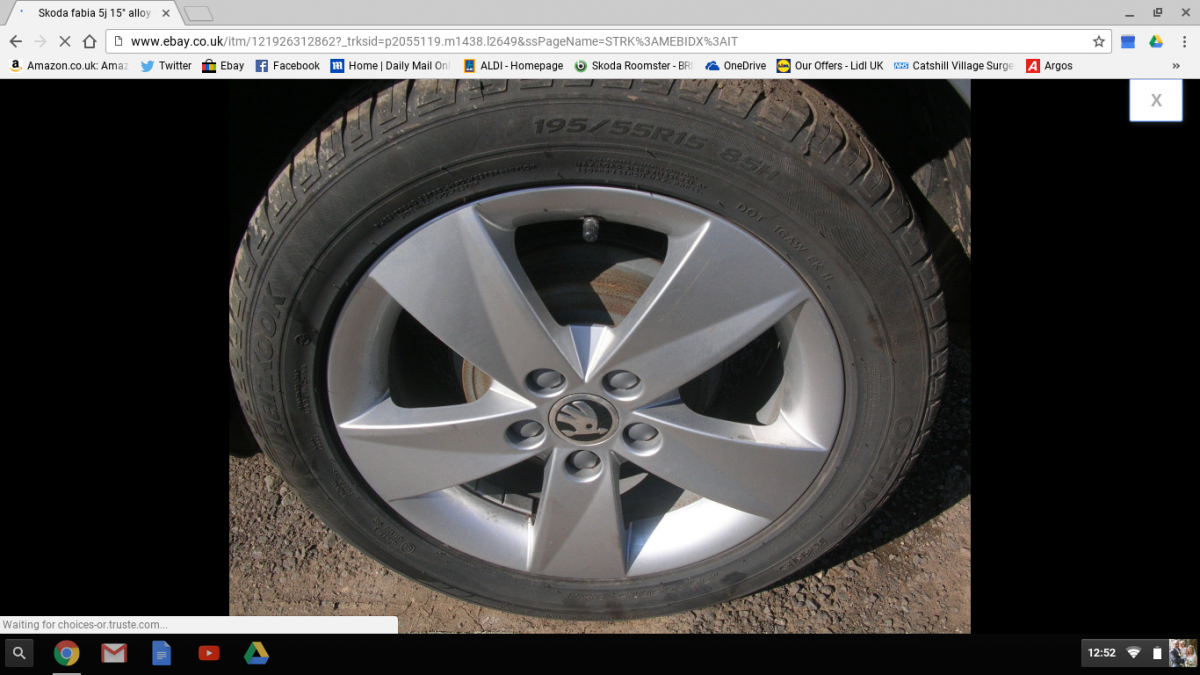Close the Skoda fabia alloy tab
1200x675 pixels.
pyautogui.click(x=165, y=13)
